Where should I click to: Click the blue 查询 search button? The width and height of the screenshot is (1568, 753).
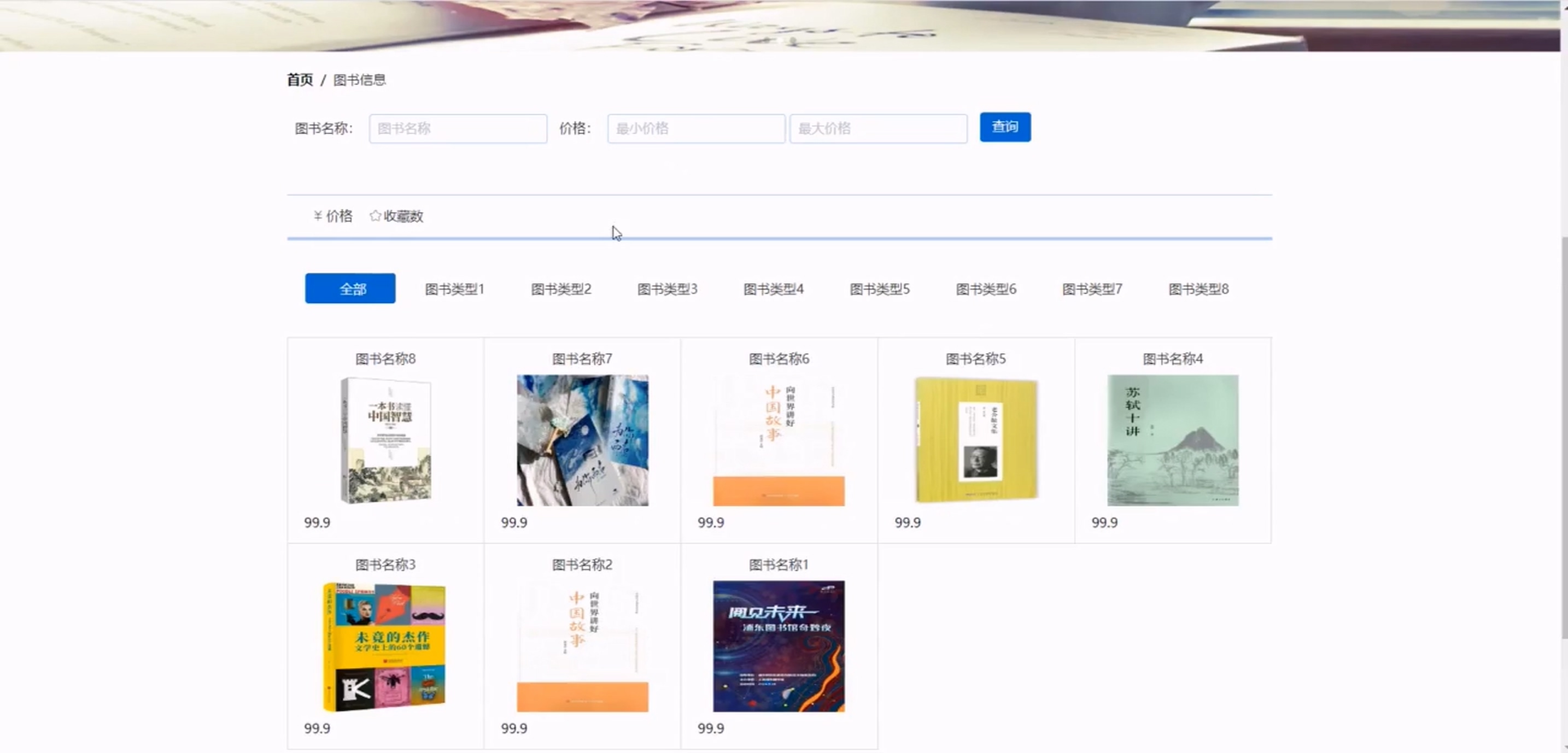(1004, 127)
